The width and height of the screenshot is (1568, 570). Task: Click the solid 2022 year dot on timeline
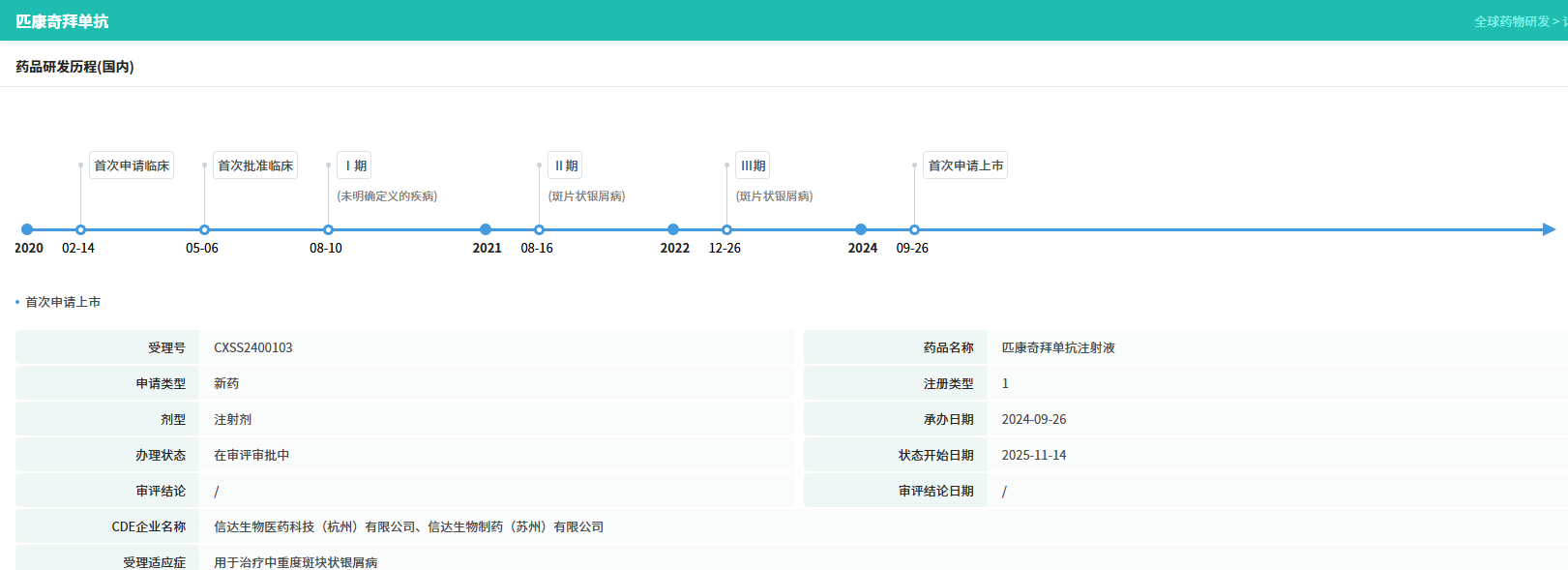point(673,229)
